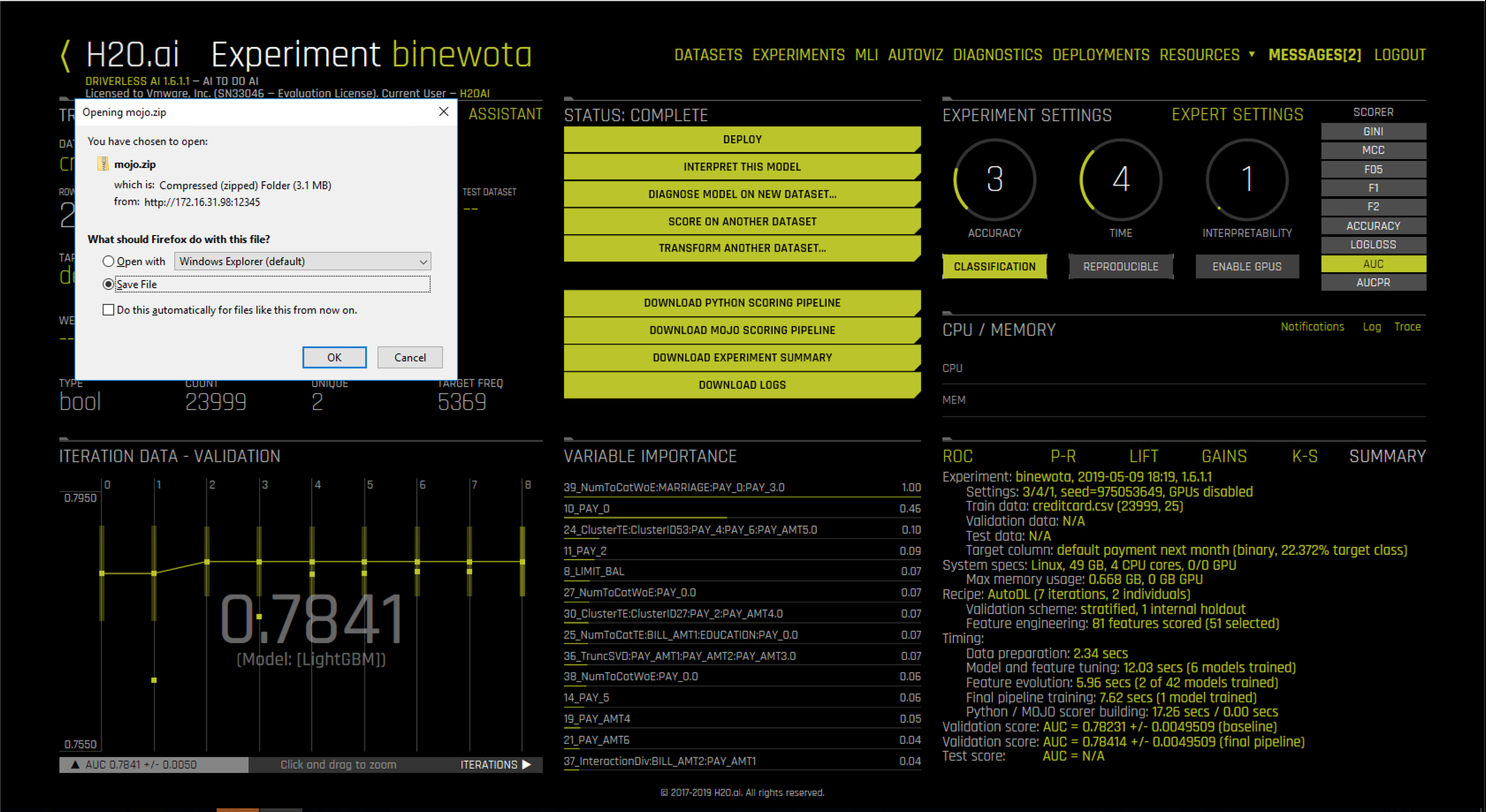Click DOWNLOAD PYTHON SCORING PIPELINE
The height and width of the screenshot is (812, 1486).
(x=743, y=303)
